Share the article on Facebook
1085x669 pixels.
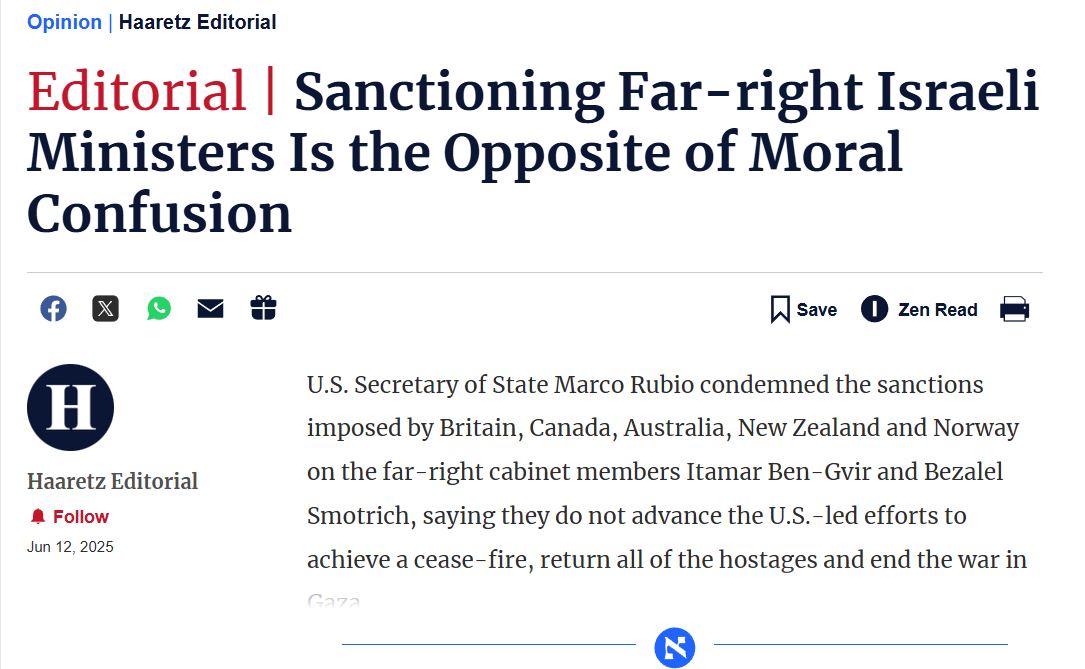(53, 309)
